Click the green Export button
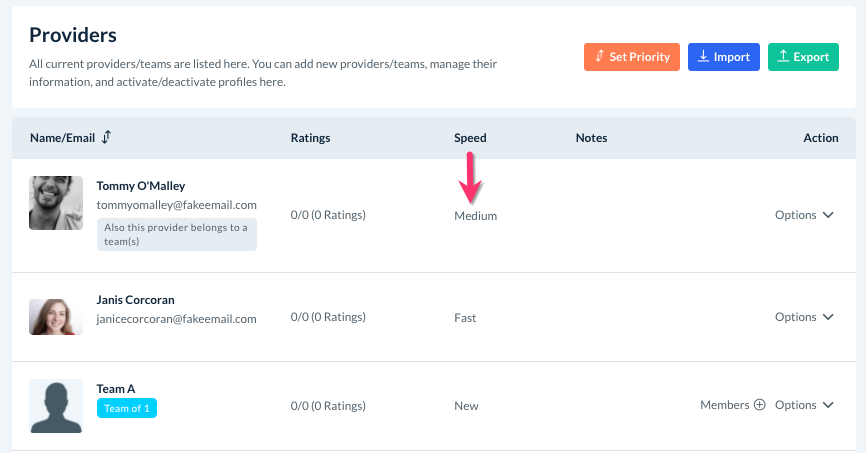This screenshot has height=453, width=866. coord(803,57)
